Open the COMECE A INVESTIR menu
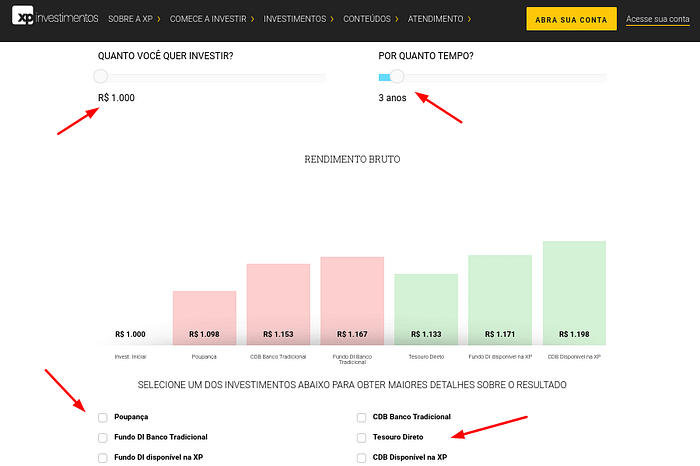Viewport: 700px width, 466px height. (212, 19)
